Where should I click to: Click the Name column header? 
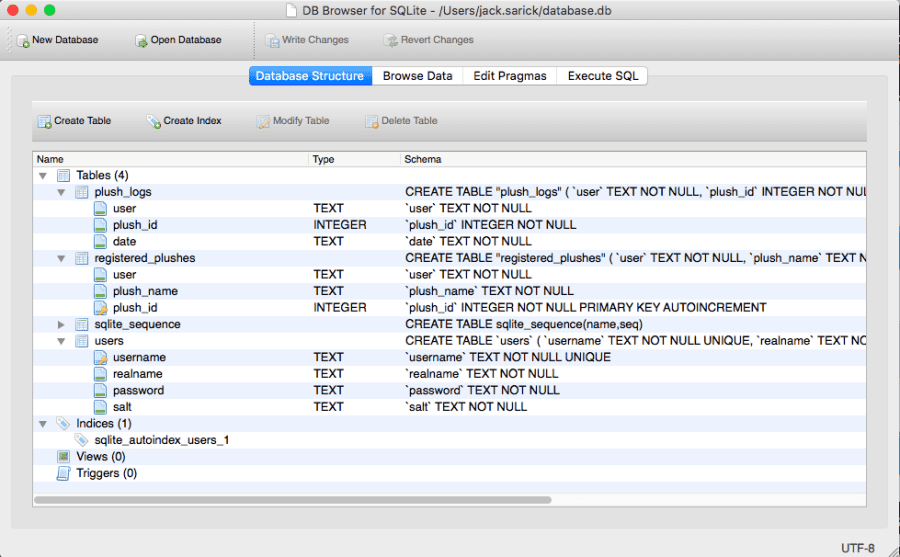click(170, 160)
